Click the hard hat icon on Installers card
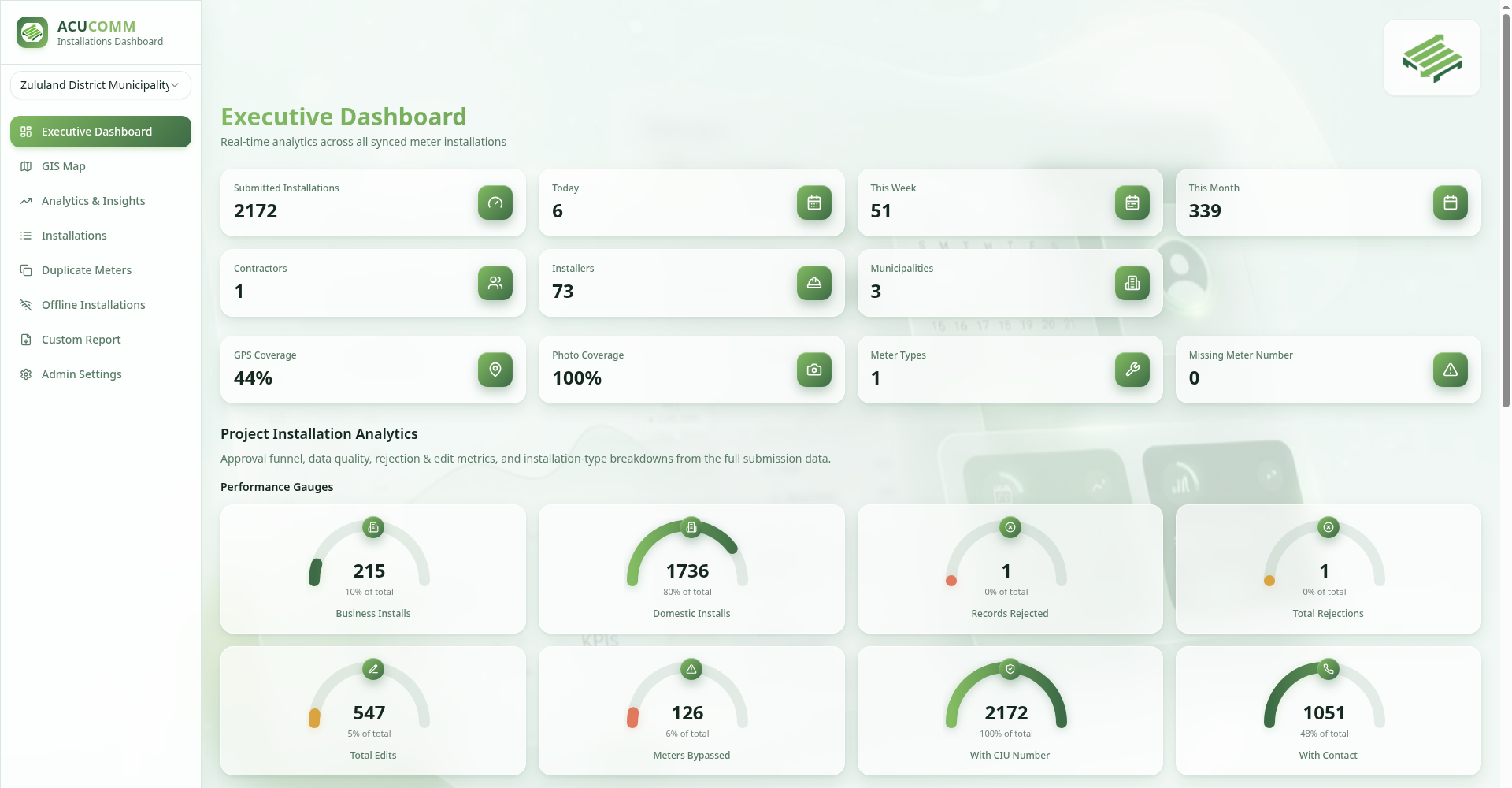 (814, 283)
